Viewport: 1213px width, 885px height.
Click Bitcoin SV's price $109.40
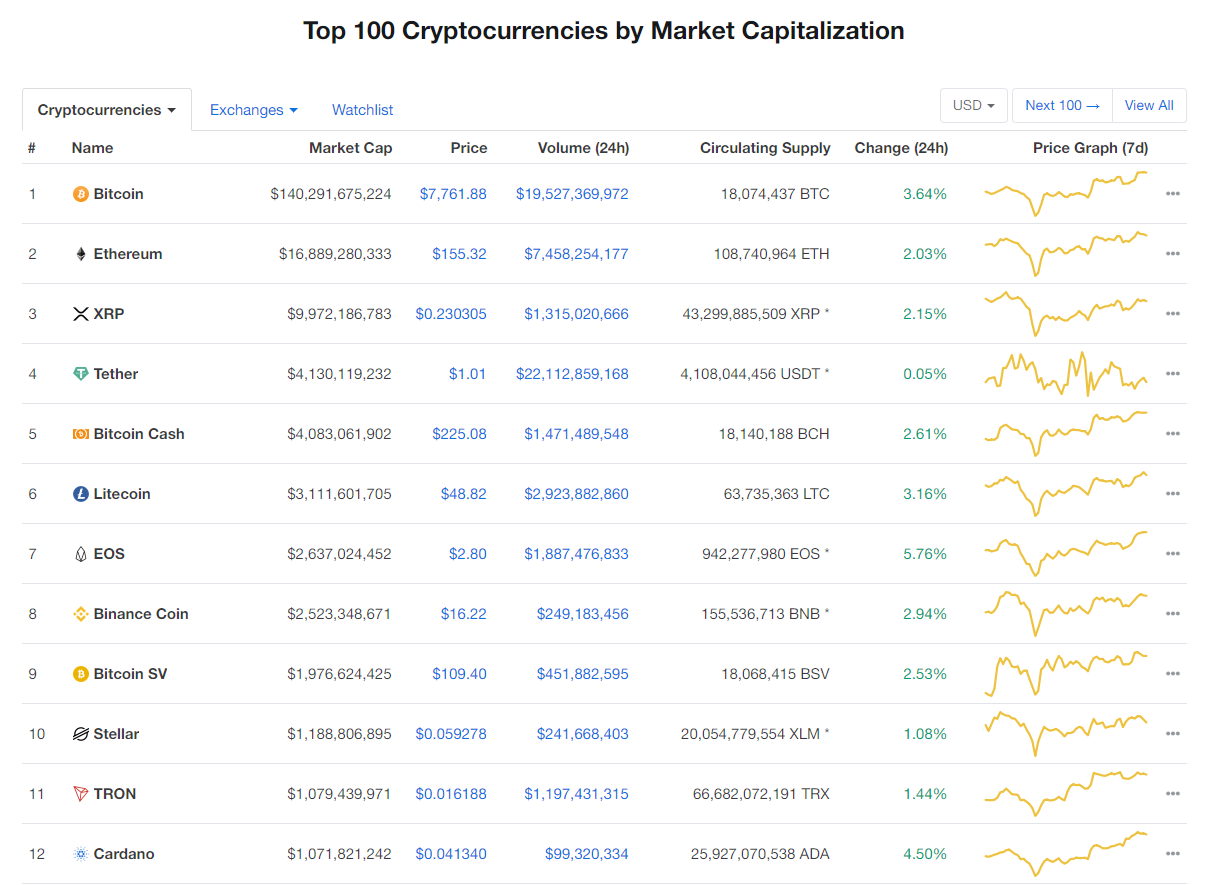click(x=460, y=674)
